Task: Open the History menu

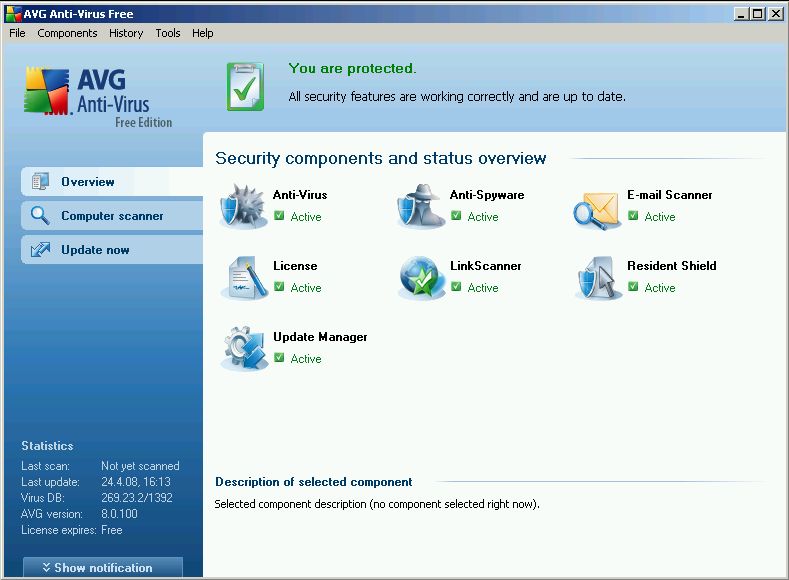Action: tap(126, 33)
